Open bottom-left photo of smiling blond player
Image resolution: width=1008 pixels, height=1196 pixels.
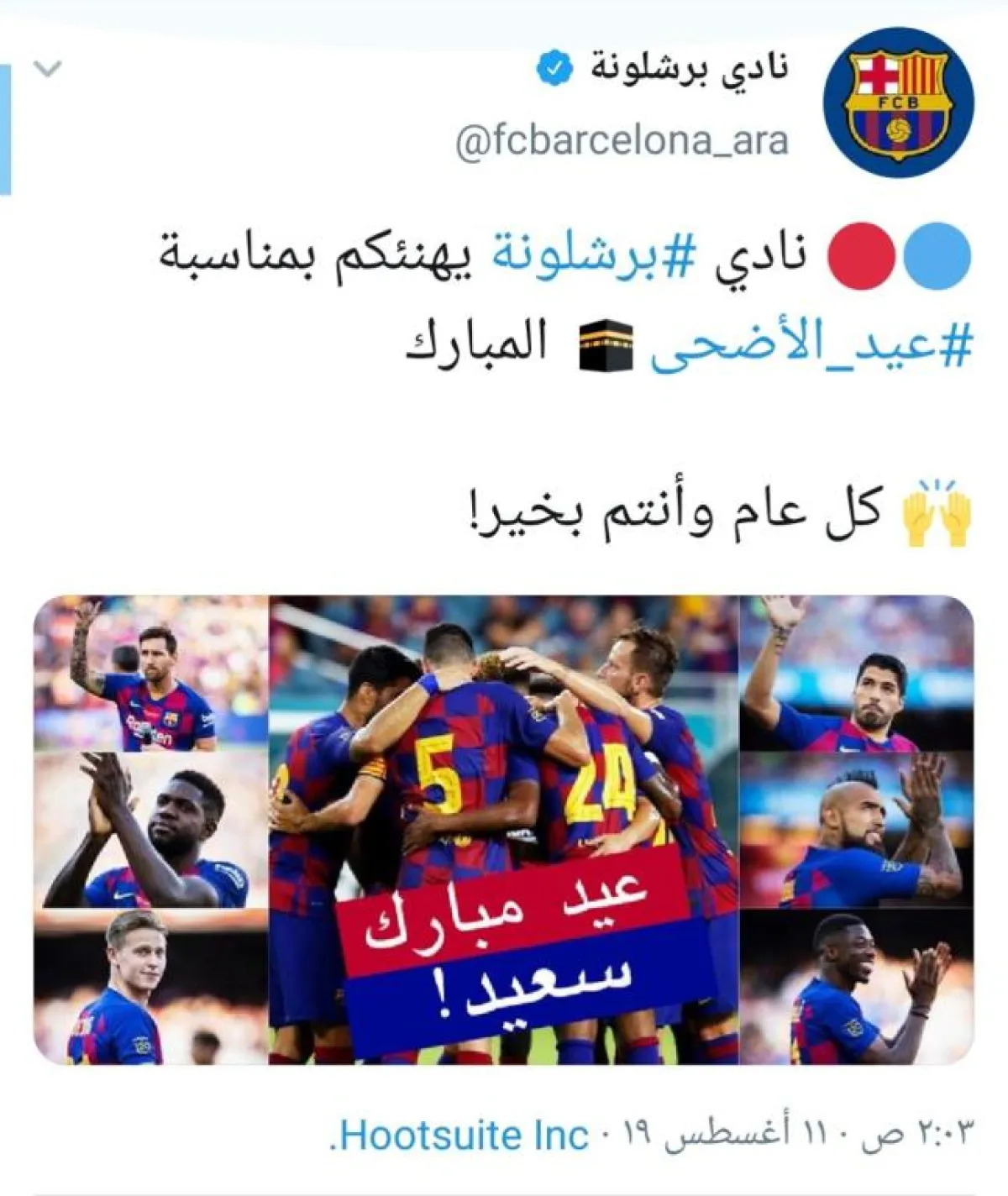click(x=150, y=987)
